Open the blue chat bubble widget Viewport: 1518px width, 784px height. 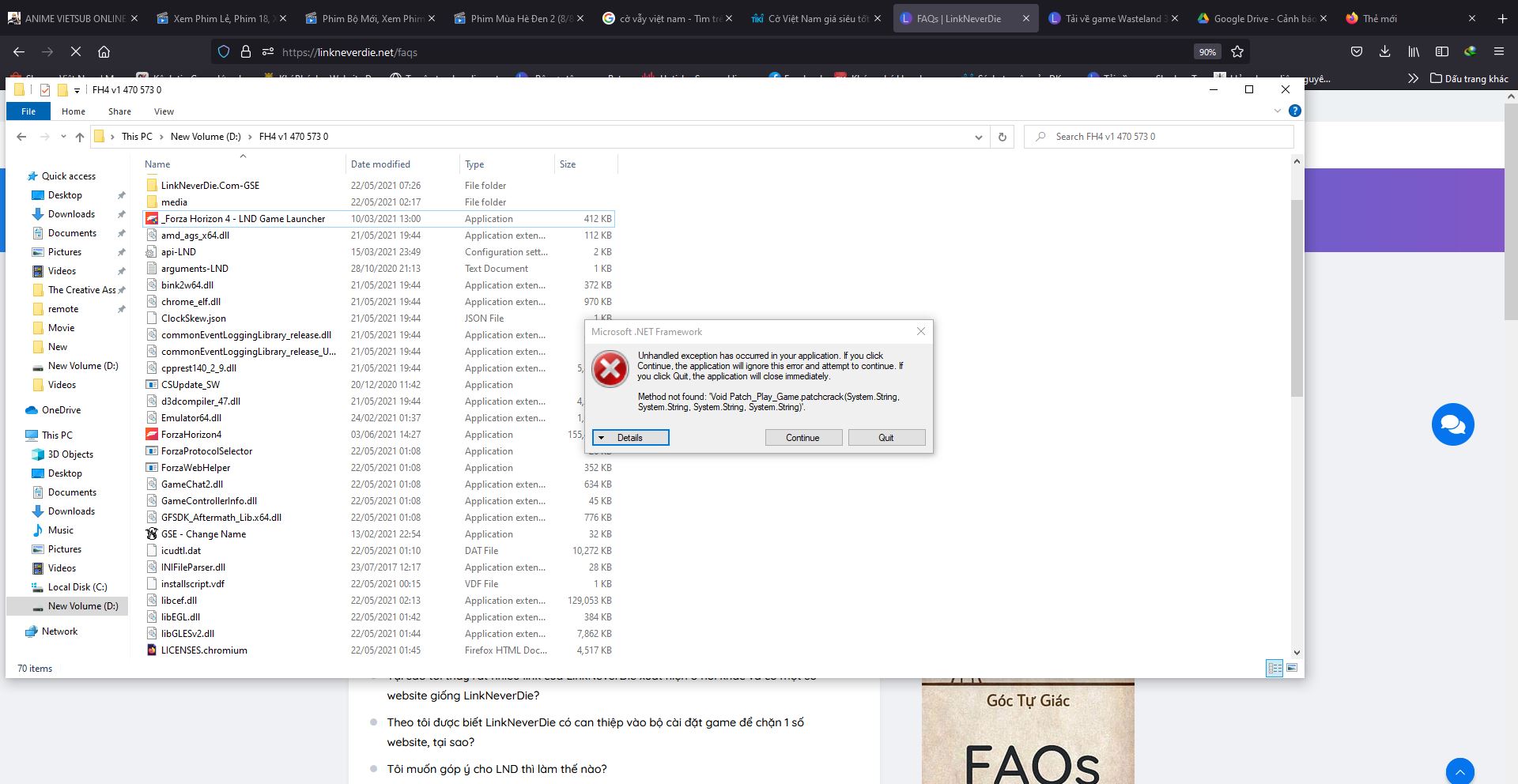(x=1452, y=424)
